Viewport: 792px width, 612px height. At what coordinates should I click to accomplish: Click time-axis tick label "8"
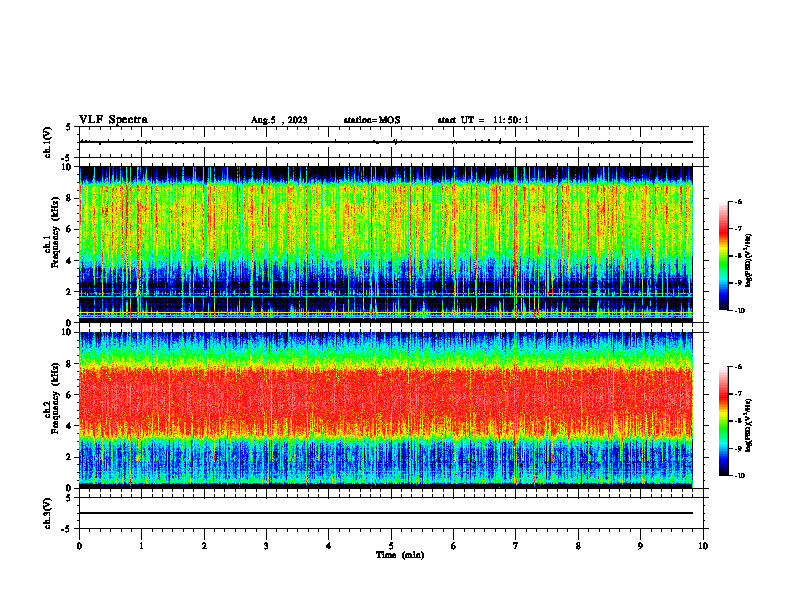pyautogui.click(x=578, y=546)
